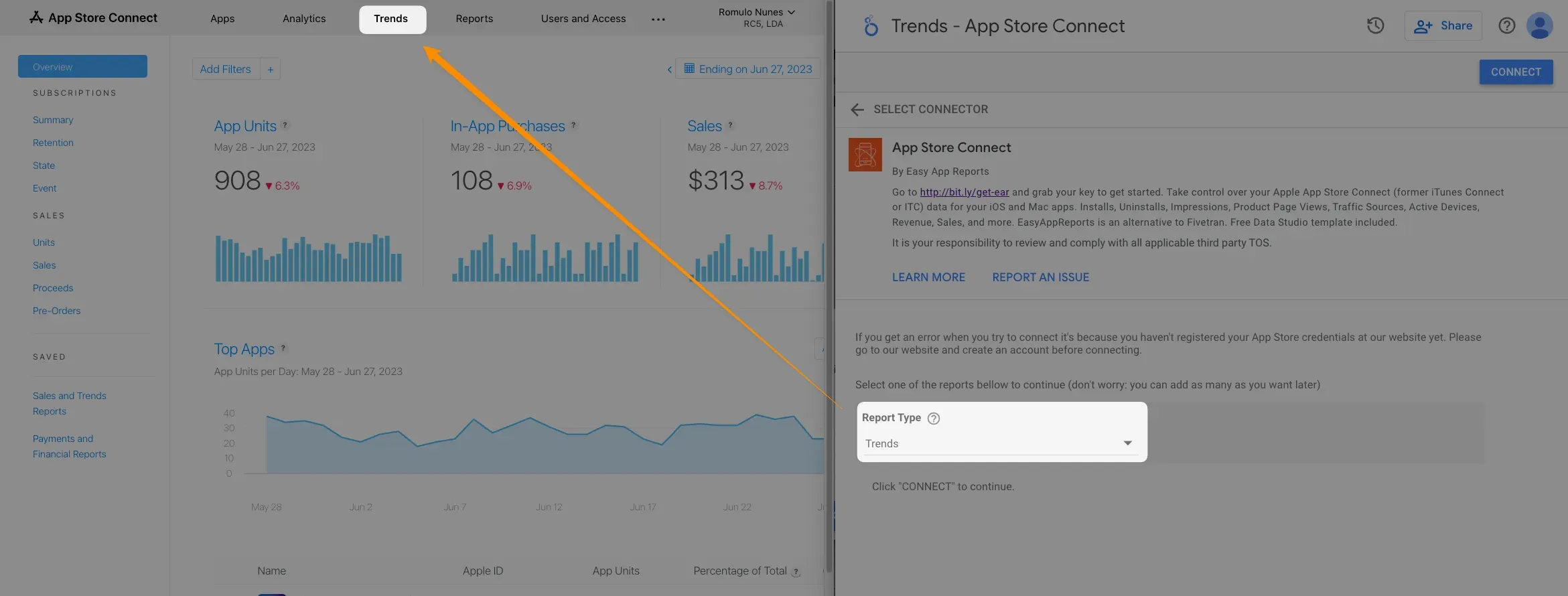This screenshot has height=596, width=1568.
Task: Show help for Report Type
Action: point(933,419)
